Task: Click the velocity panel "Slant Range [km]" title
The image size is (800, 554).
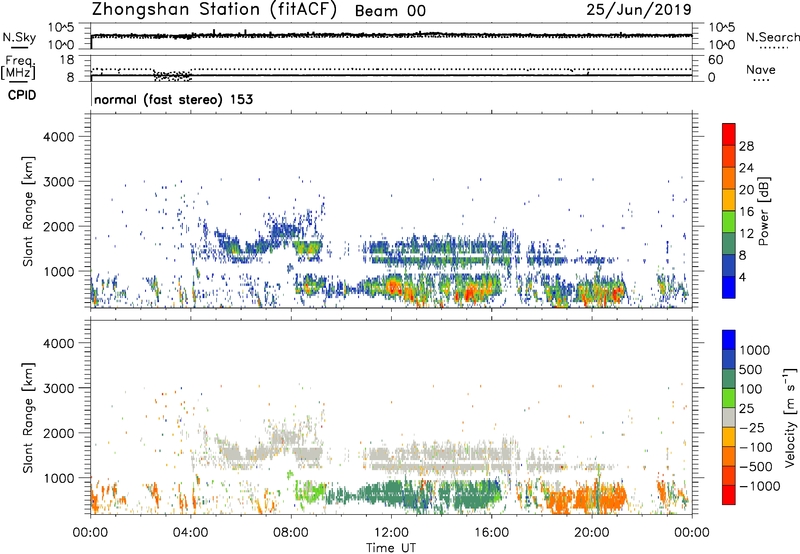Action: point(29,417)
